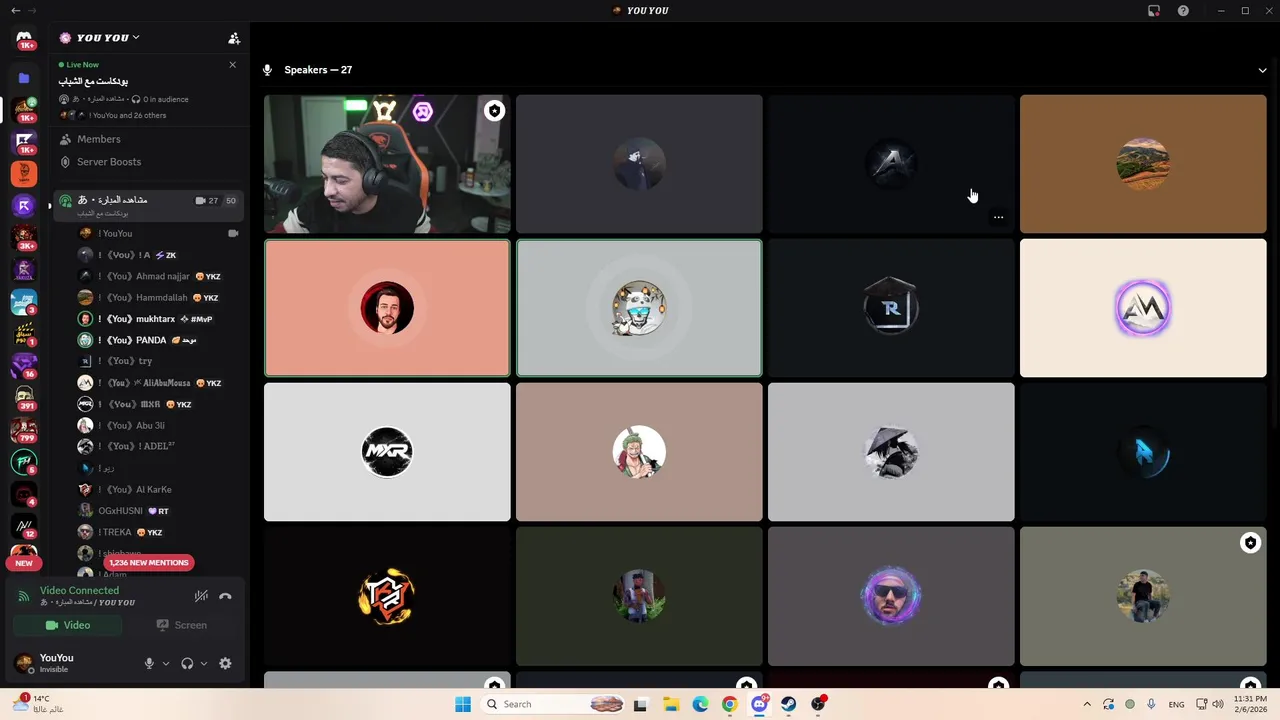Open Discord direct messages home icon

[24, 38]
